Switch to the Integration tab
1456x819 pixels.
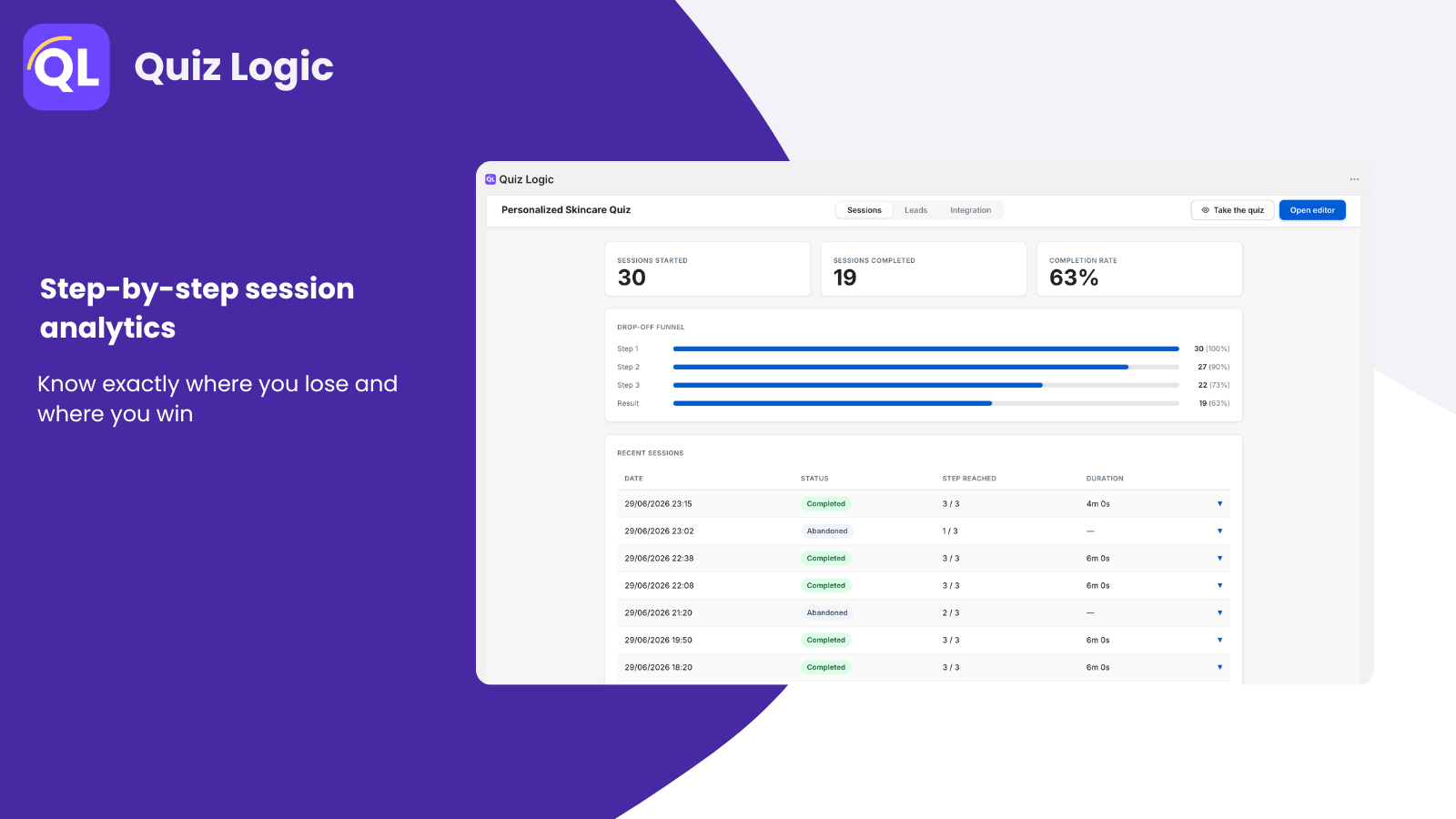970,210
